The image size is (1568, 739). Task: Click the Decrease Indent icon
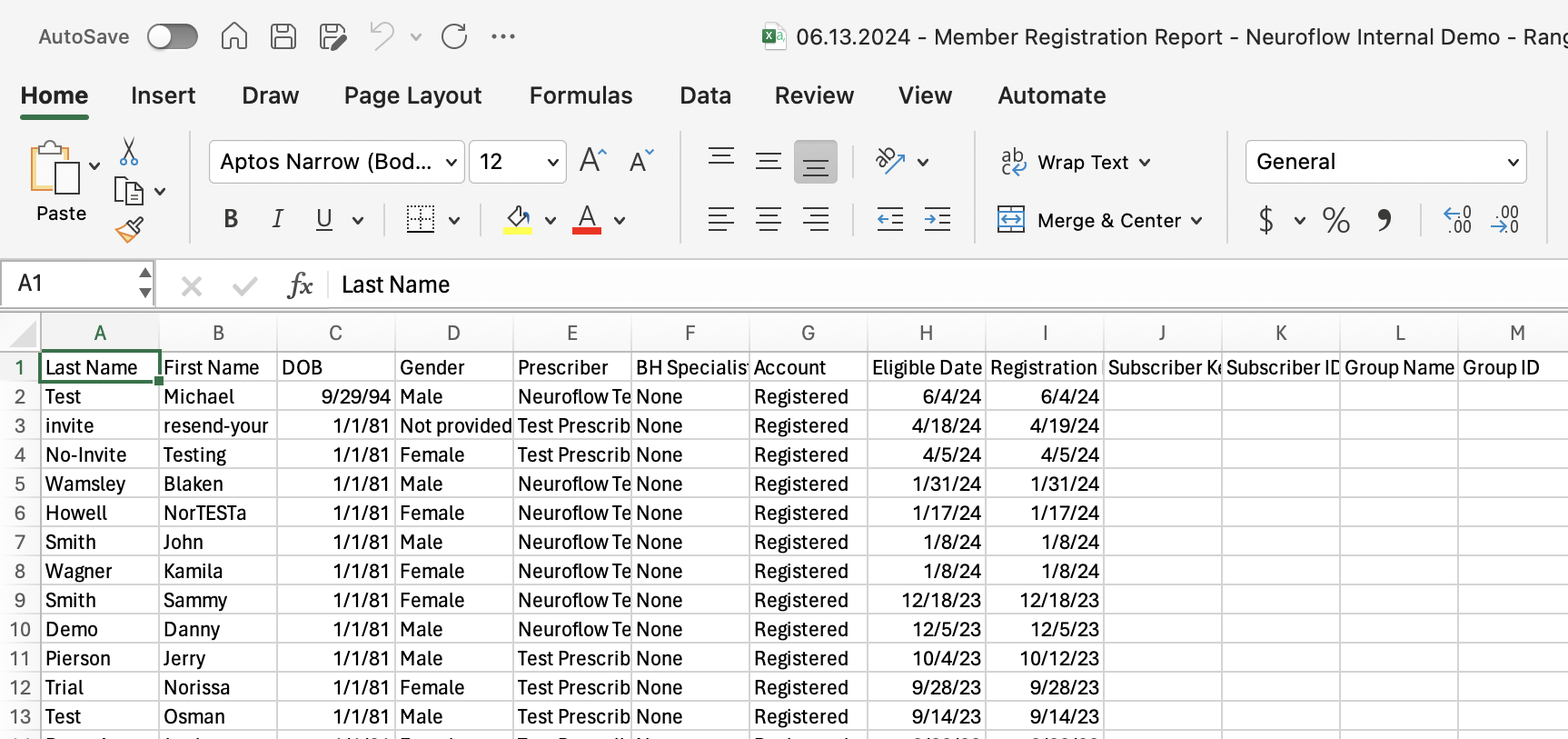[x=890, y=219]
